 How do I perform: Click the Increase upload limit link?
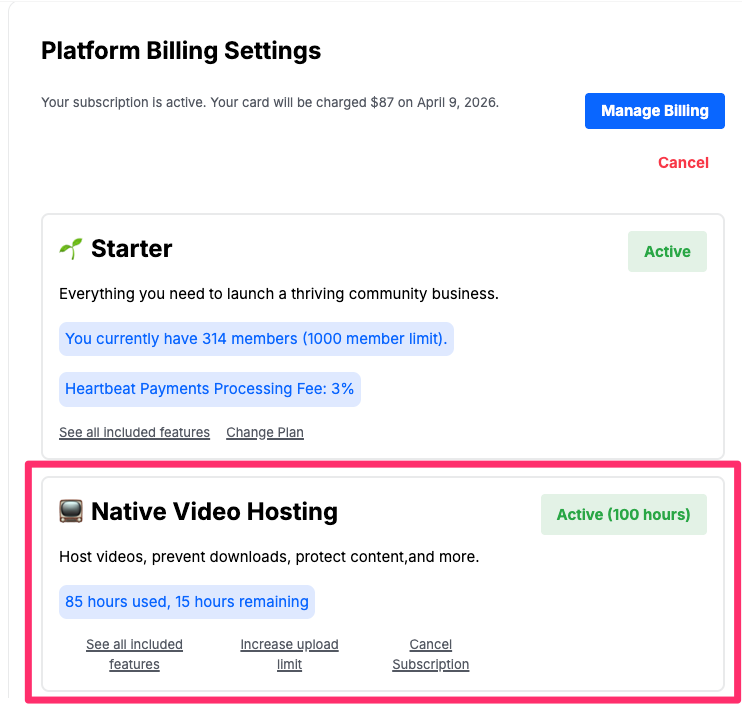tap(289, 654)
